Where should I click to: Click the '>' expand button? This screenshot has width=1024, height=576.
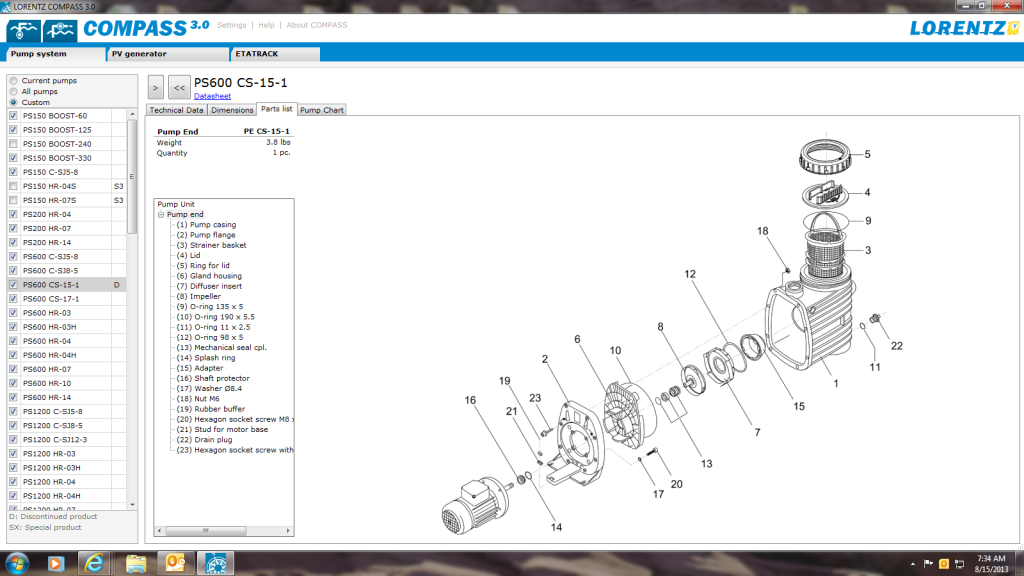pos(155,87)
